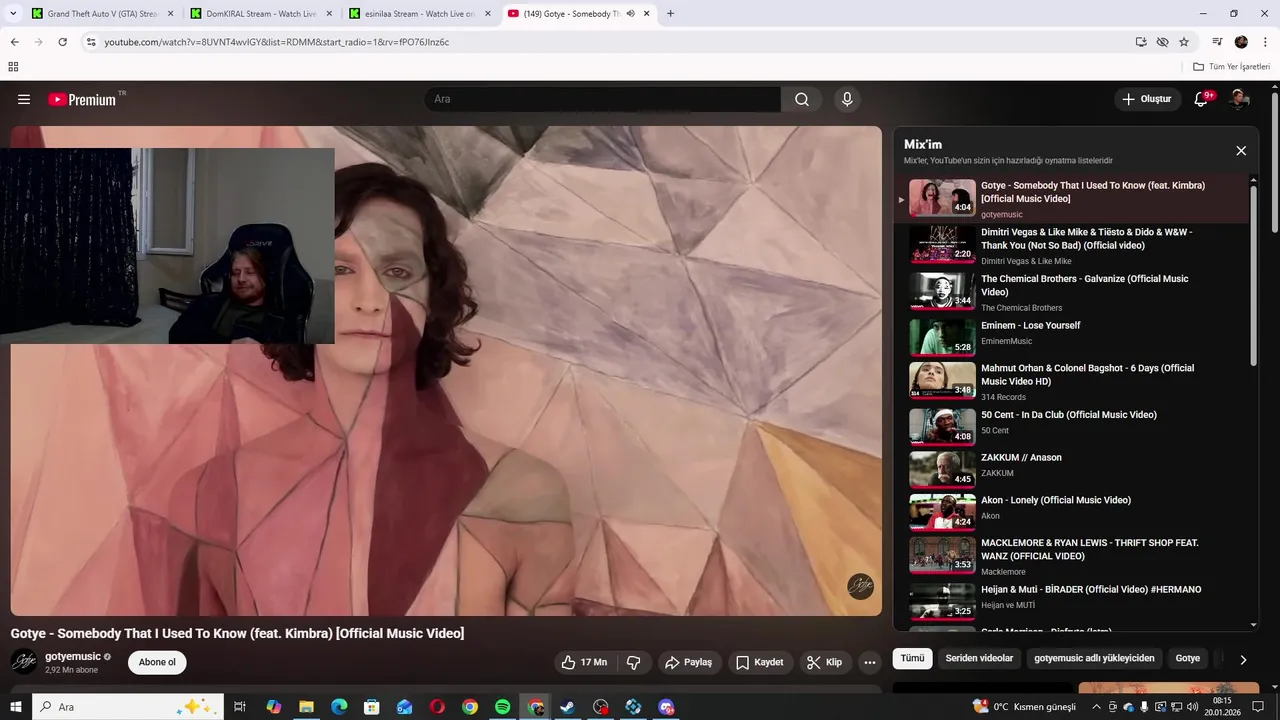
Task: Focus the YouTube Ara search field
Action: click(602, 99)
